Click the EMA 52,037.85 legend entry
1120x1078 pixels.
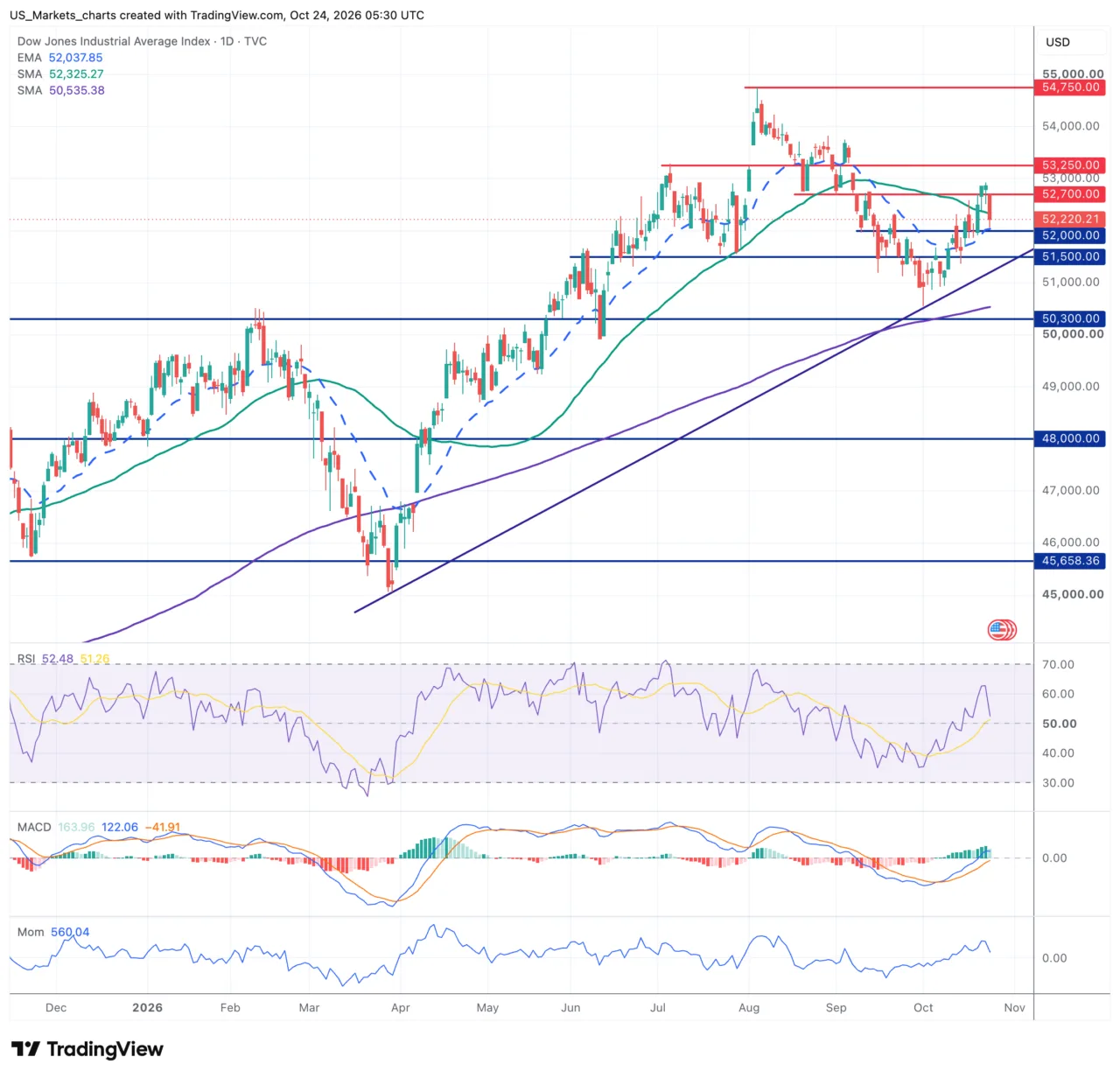click(59, 58)
